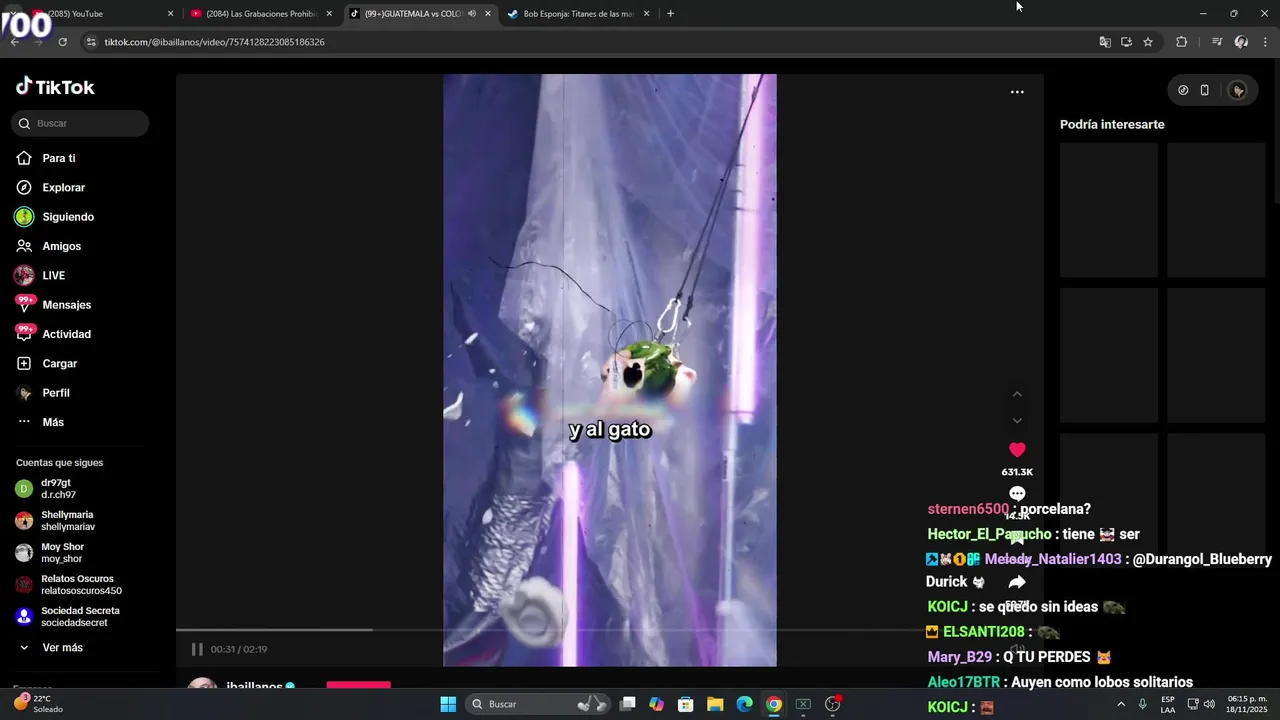Open Task View on taskbar

(x=628, y=704)
